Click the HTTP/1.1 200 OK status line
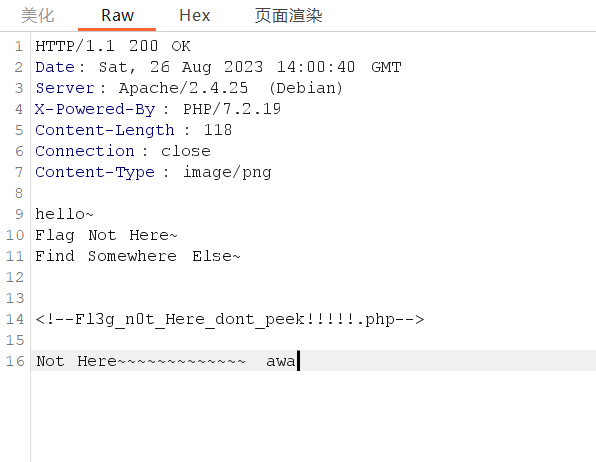596x462 pixels. pyautogui.click(x=113, y=46)
